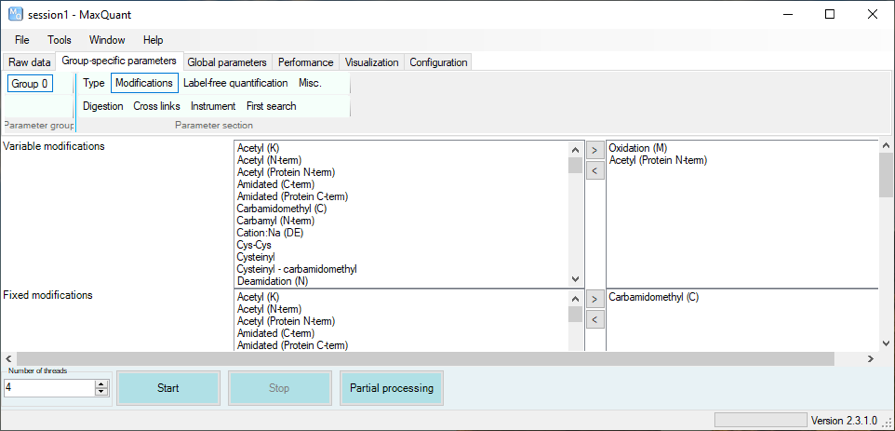Viewport: 895px width, 431px height.
Task: Open the Label-free quantification section
Action: 235,83
